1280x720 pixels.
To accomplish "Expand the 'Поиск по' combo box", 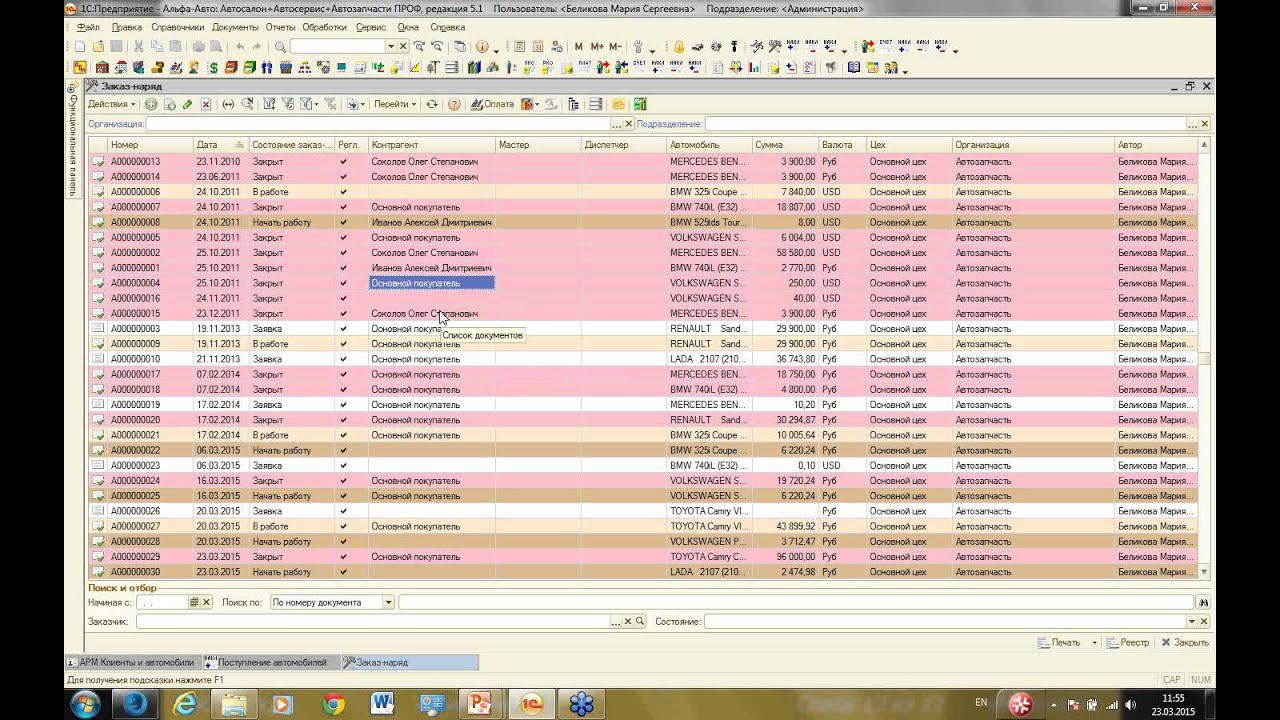I will click(388, 603).
